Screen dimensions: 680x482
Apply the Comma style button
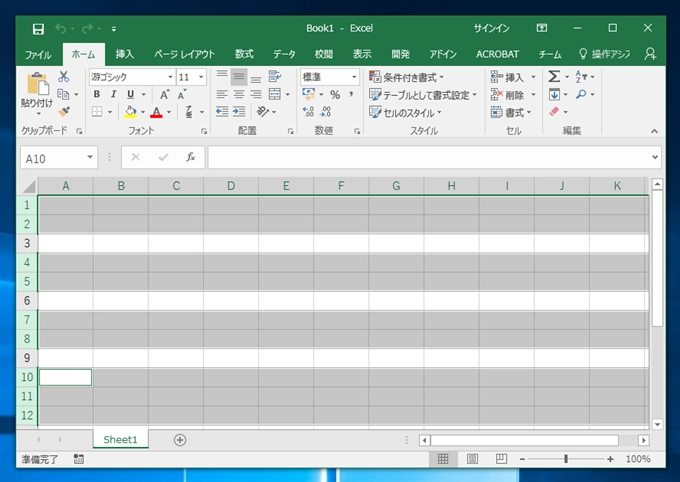(351, 95)
